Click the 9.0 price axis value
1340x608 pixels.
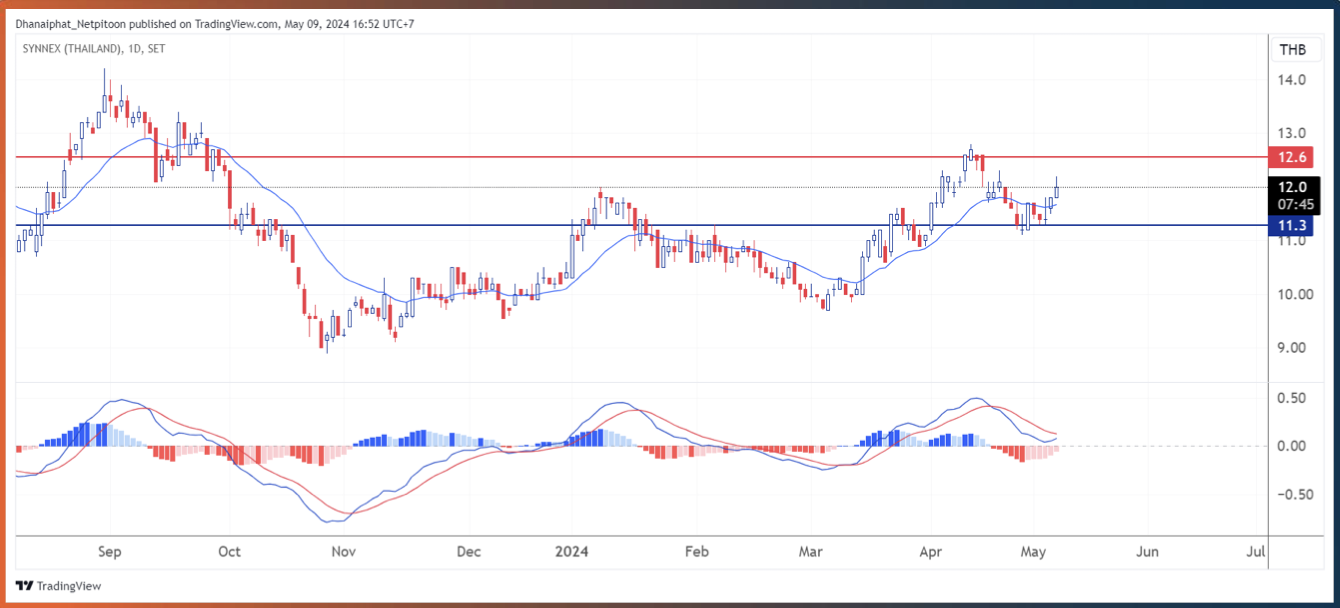click(1291, 348)
